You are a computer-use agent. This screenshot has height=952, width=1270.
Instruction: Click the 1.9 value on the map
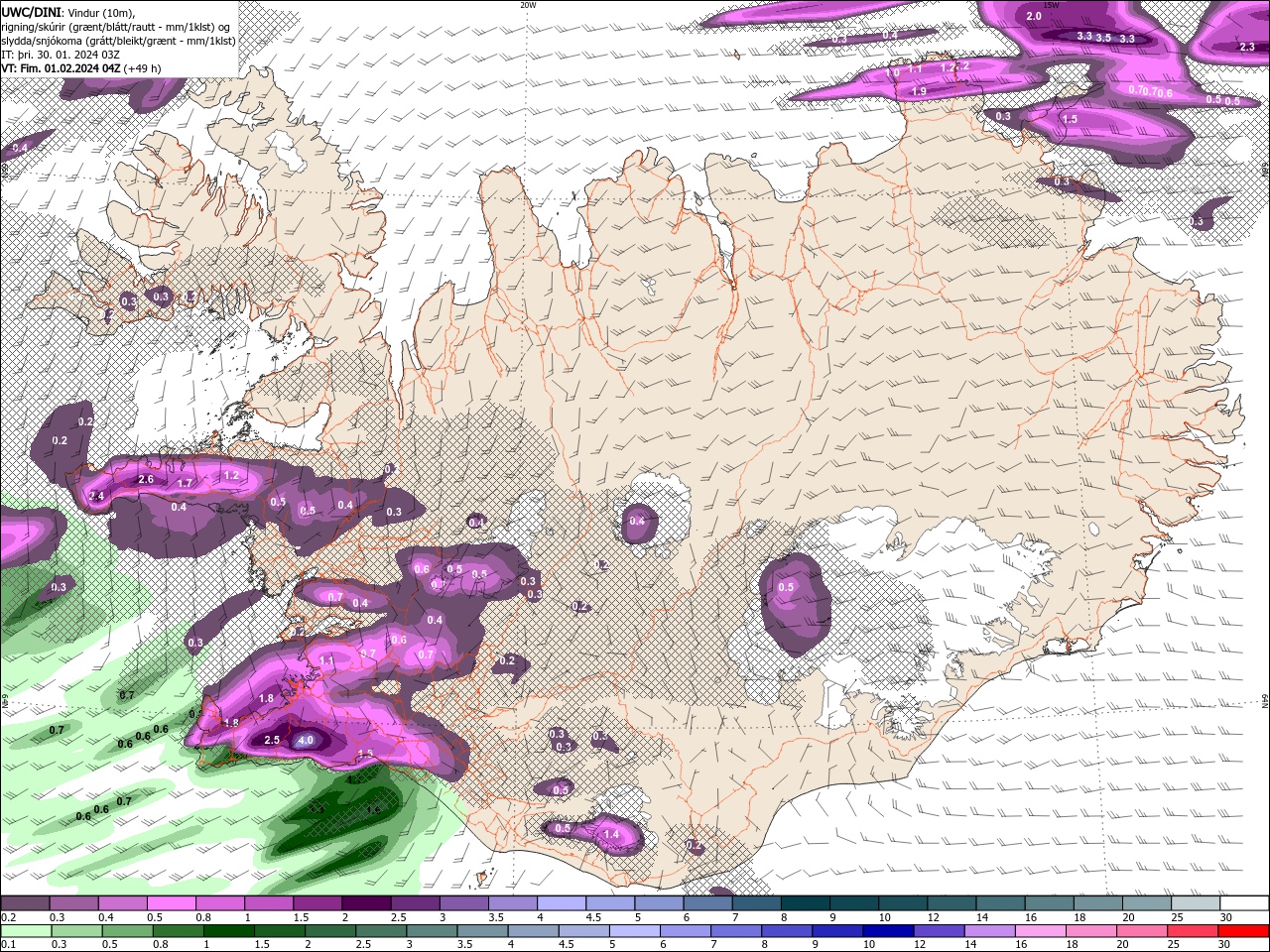click(x=919, y=91)
